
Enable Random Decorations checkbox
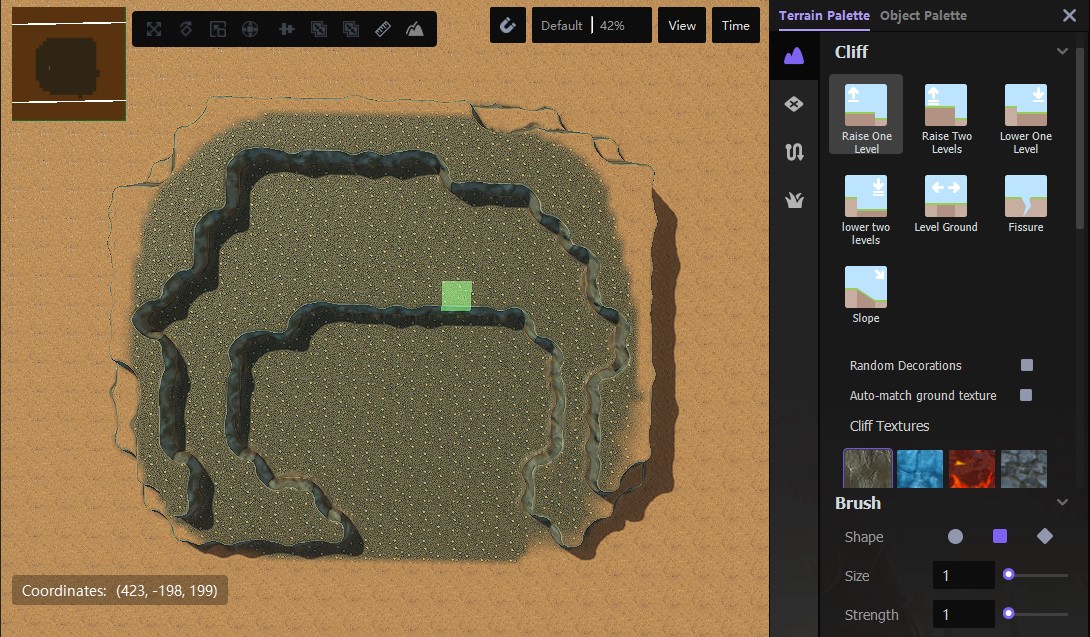click(x=1027, y=365)
